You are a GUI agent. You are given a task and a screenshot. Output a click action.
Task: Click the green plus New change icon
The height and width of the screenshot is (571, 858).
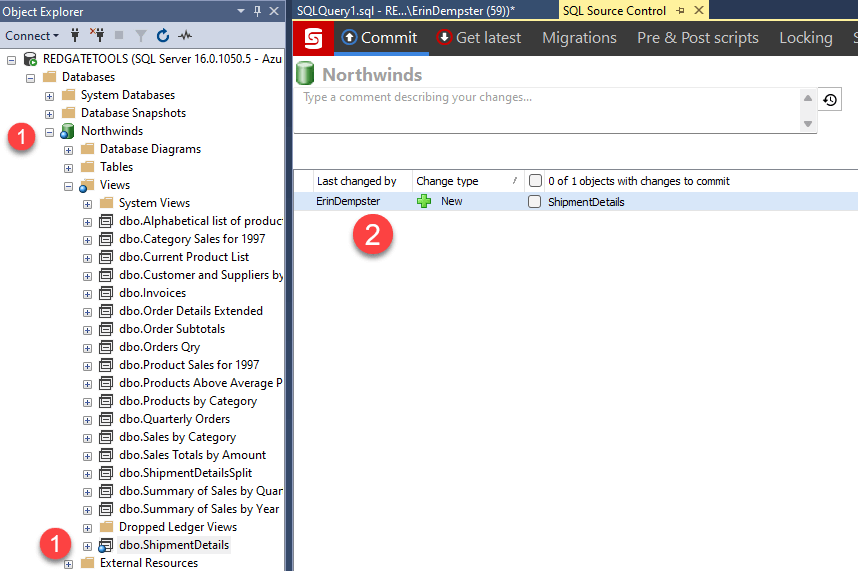424,201
